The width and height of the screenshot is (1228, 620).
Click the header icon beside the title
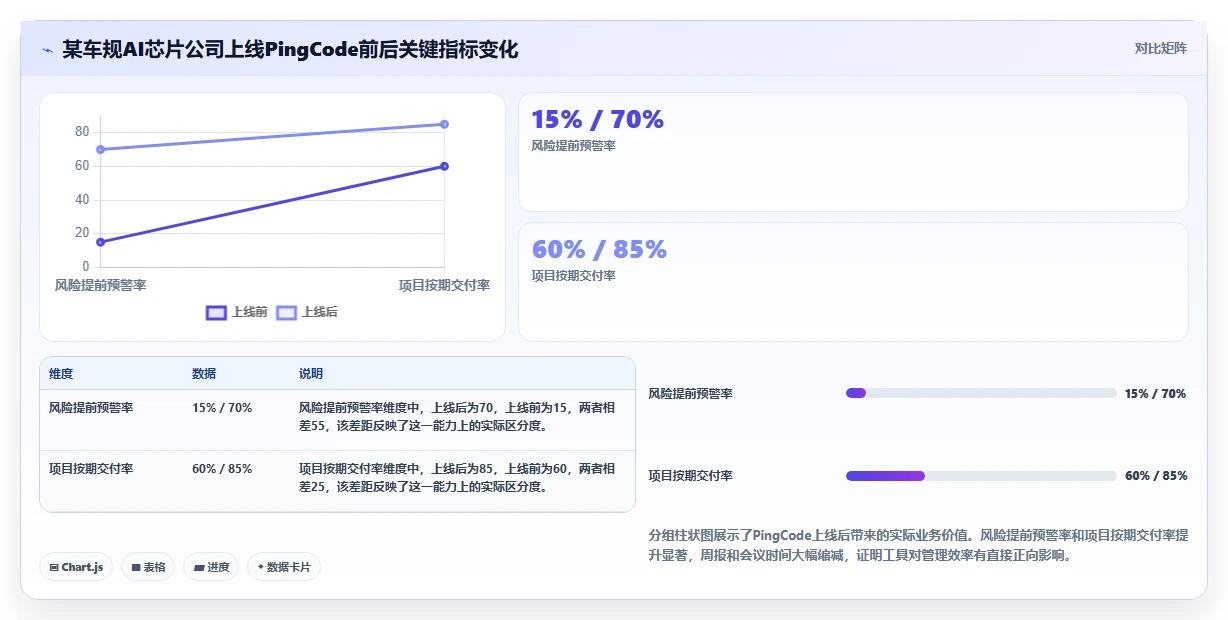[x=47, y=50]
